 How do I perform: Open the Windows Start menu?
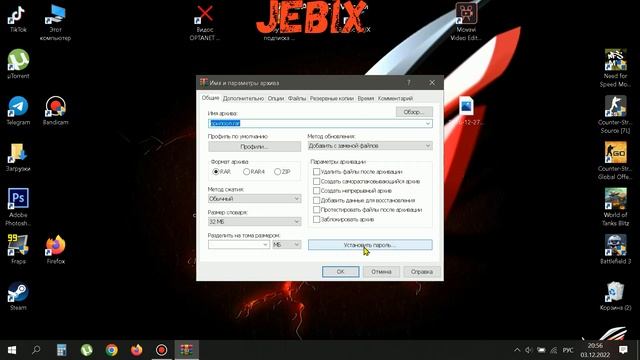tap(12, 350)
